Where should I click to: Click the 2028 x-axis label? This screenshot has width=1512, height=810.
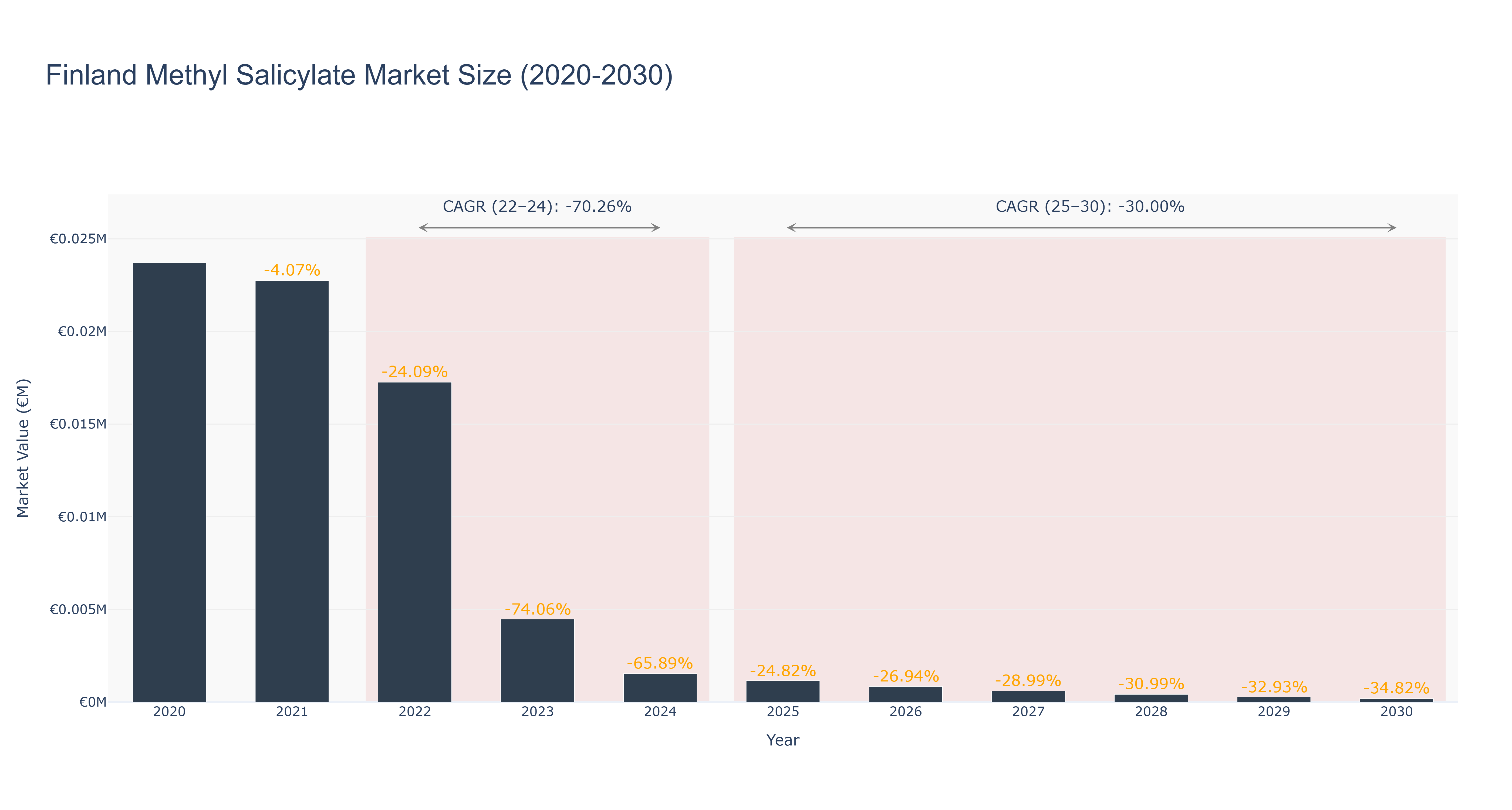[x=1151, y=712]
